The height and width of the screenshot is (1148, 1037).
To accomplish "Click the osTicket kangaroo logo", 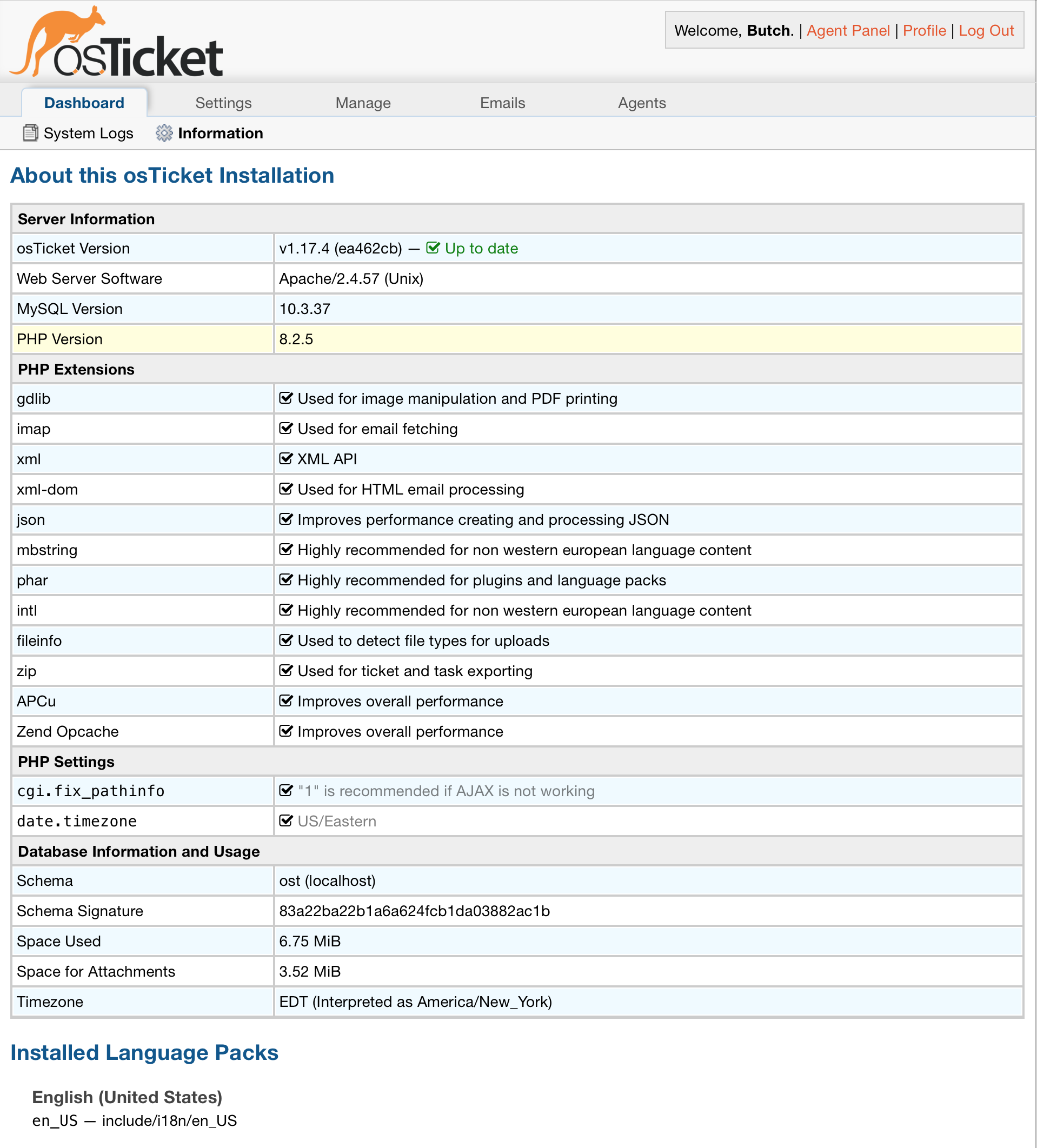I will pyautogui.click(x=116, y=43).
